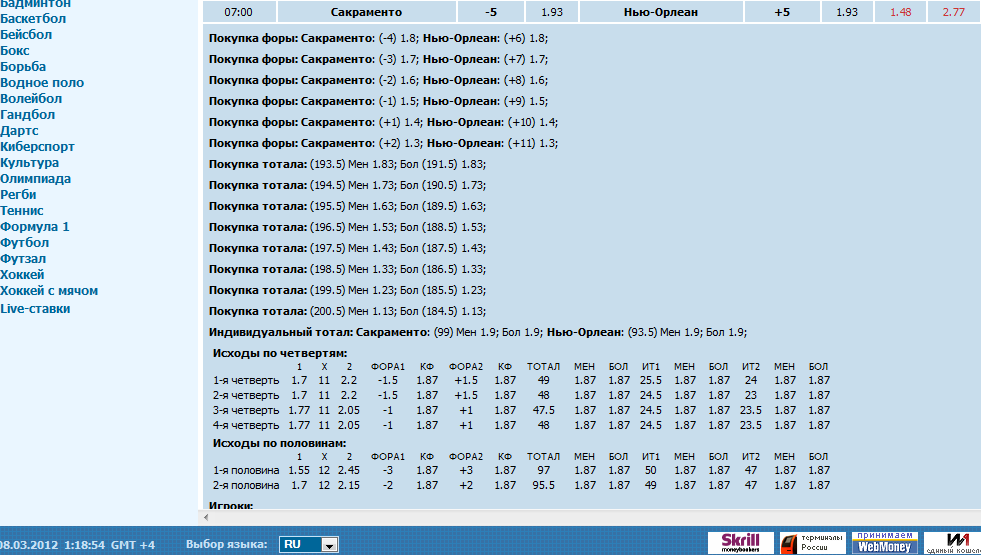
Task: Select the 1-я половина row label
Action: [246, 471]
